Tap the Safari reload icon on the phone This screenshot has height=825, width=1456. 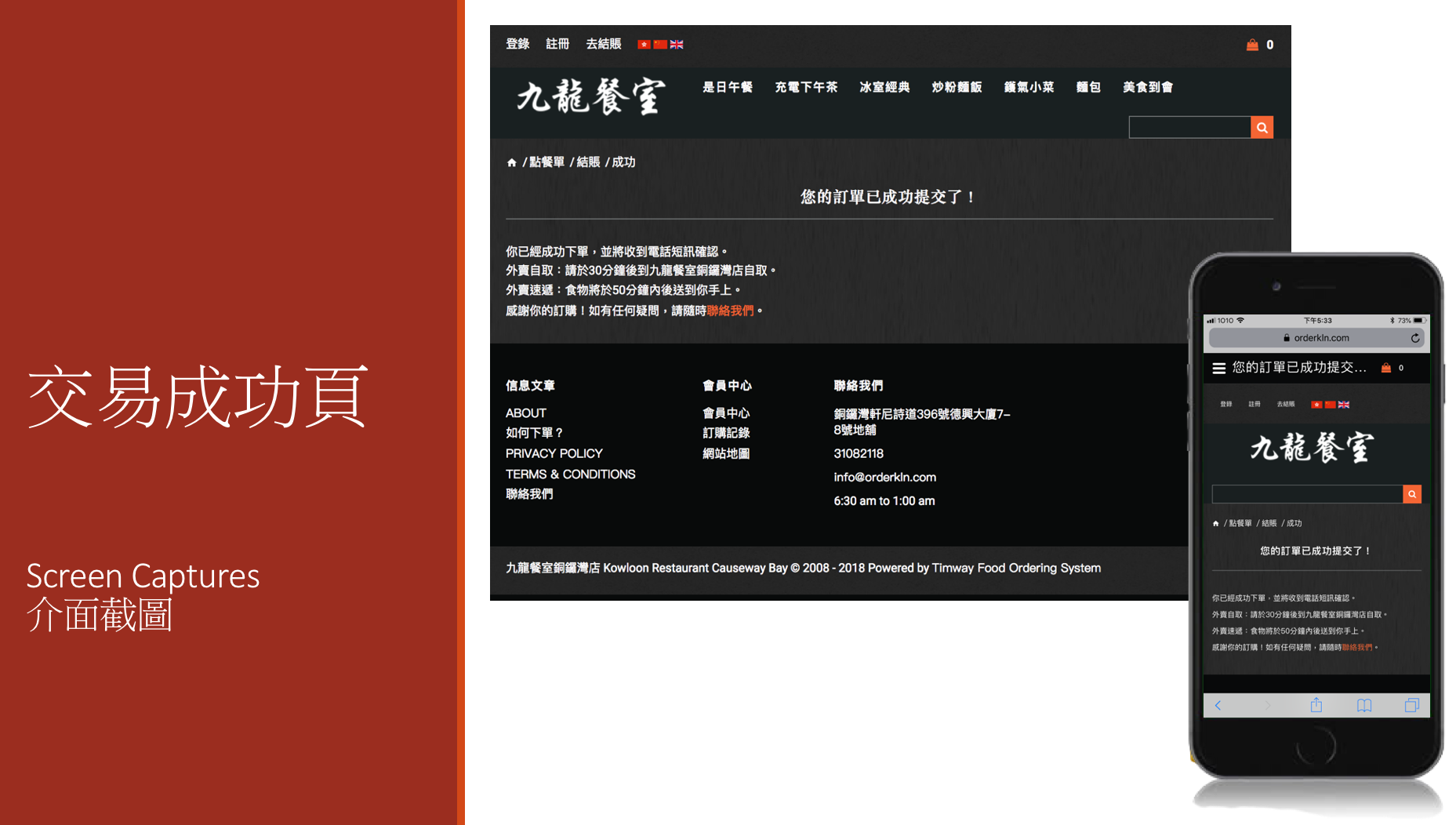[x=1415, y=338]
